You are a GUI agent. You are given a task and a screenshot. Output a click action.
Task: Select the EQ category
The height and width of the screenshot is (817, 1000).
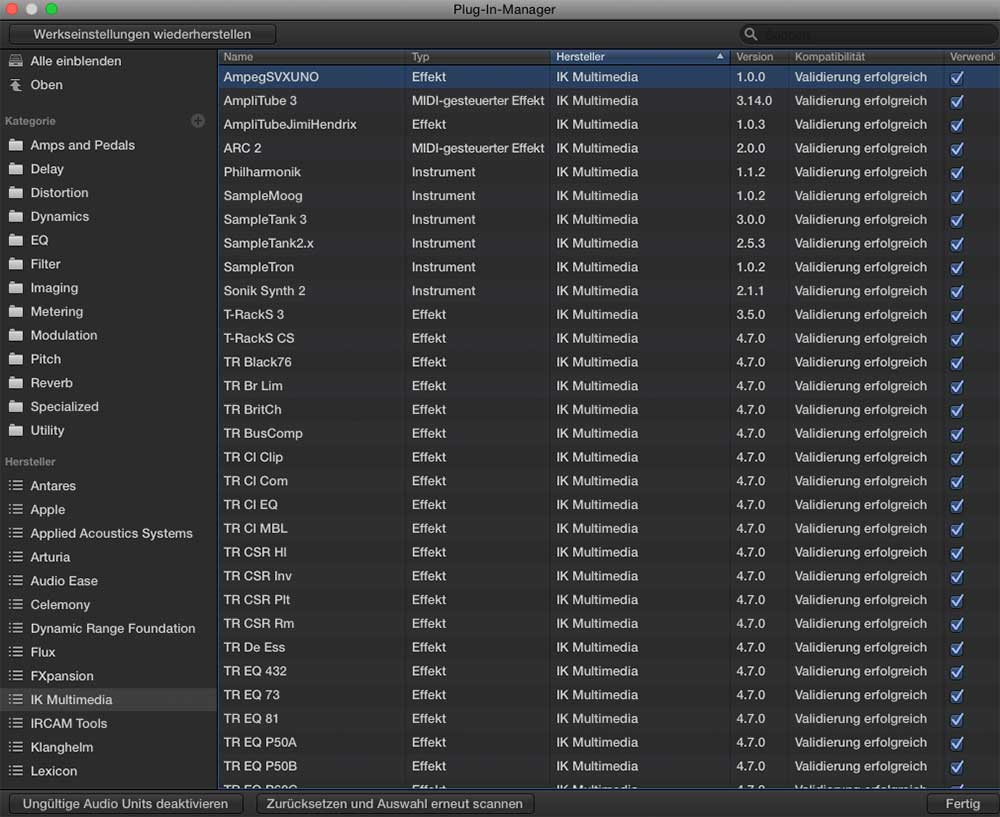coord(39,240)
